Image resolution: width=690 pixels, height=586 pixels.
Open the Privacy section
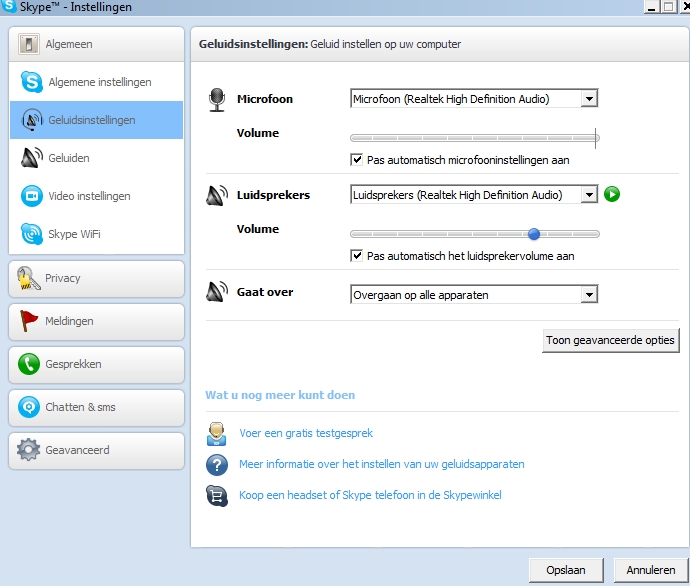pos(96,278)
